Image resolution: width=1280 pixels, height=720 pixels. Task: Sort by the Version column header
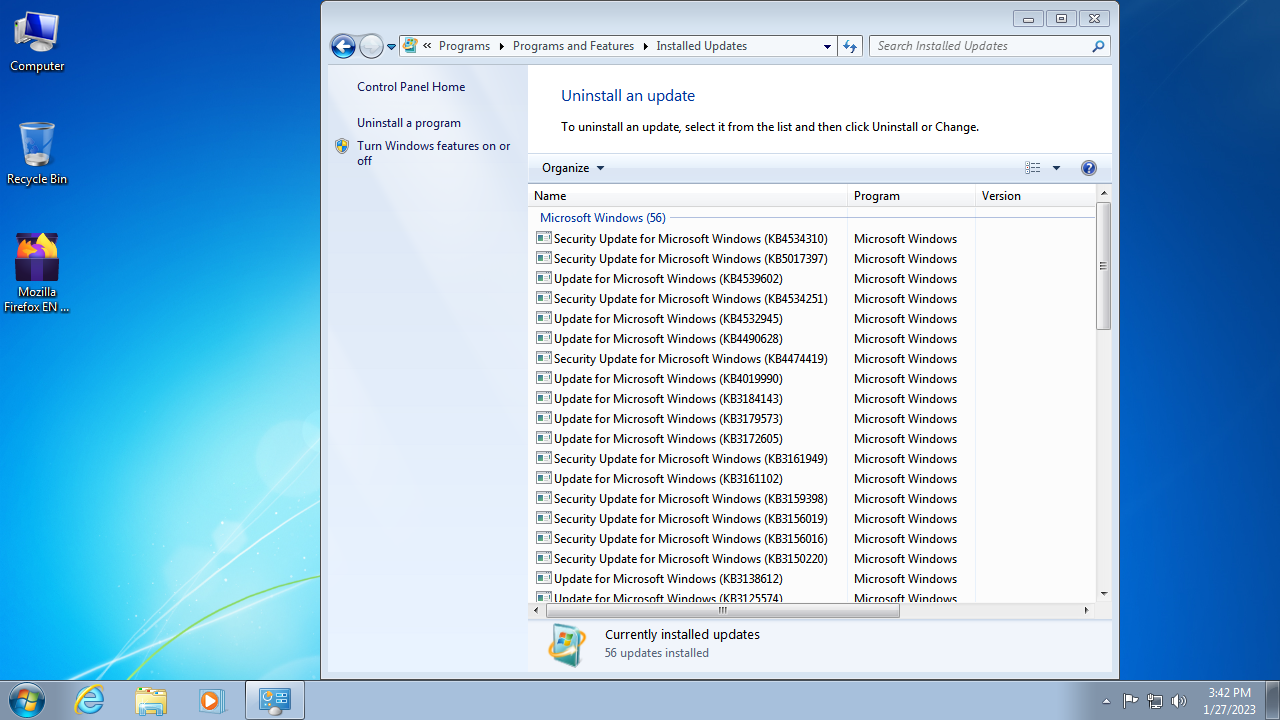(1035, 196)
